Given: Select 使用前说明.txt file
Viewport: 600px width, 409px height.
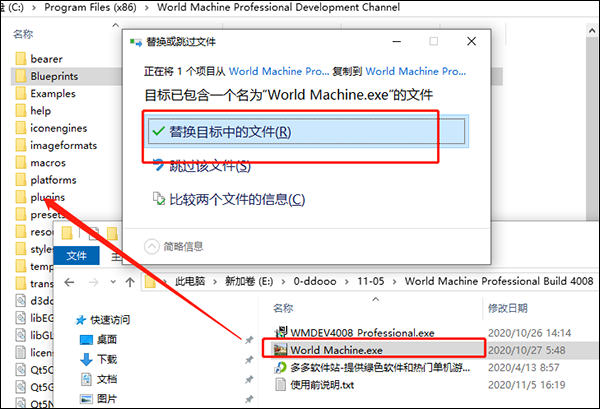Looking at the screenshot, I should tap(314, 385).
